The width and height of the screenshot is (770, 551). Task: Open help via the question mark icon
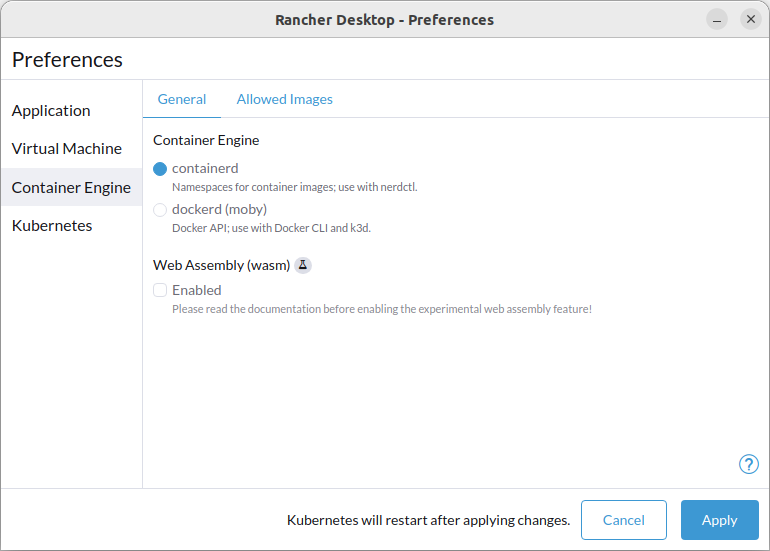pos(748,464)
